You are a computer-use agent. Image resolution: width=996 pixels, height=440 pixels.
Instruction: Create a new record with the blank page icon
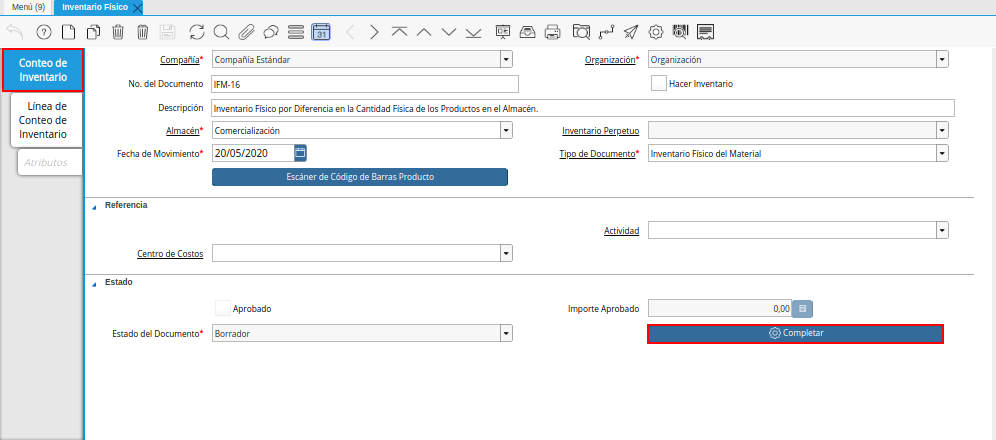coord(68,32)
